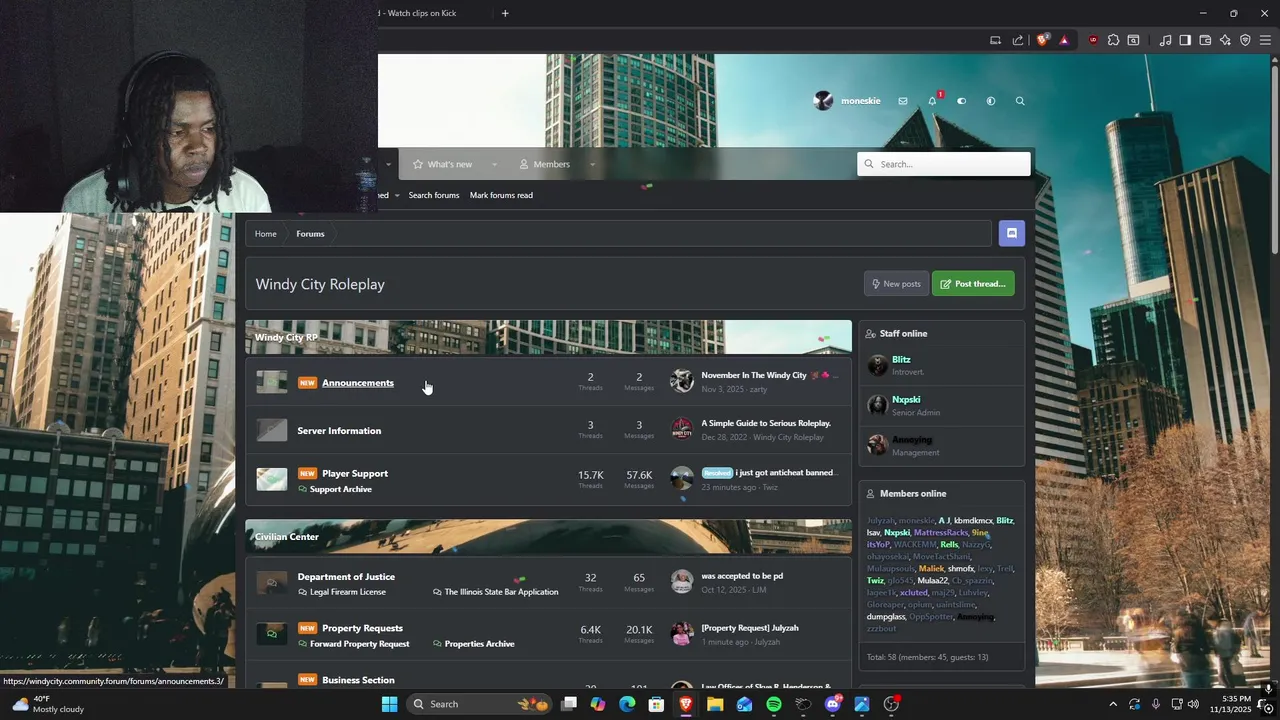Toggle forum width contrast icon
1280x720 pixels.
(991, 101)
